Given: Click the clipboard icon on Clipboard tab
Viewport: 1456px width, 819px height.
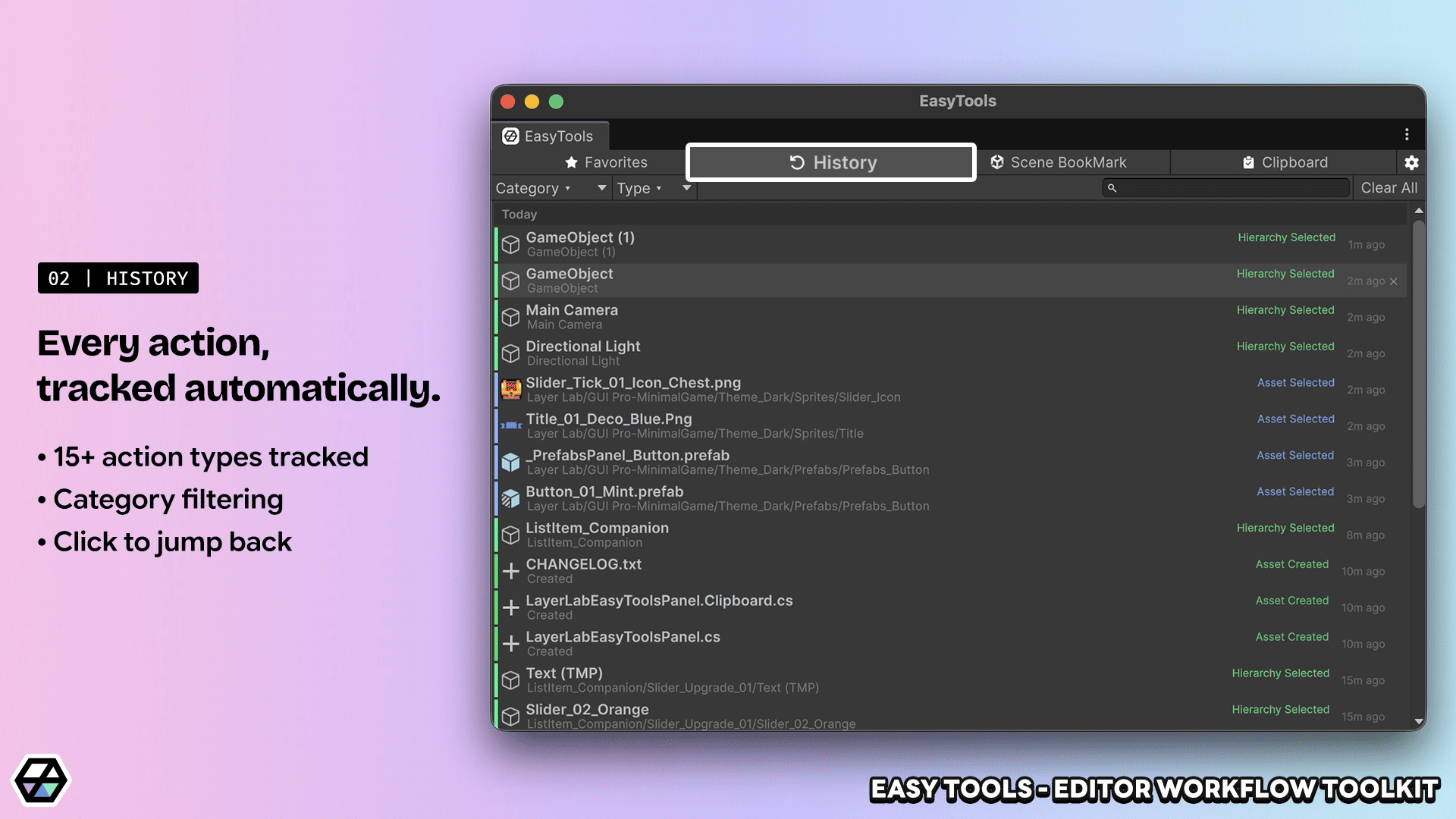Looking at the screenshot, I should (1248, 162).
